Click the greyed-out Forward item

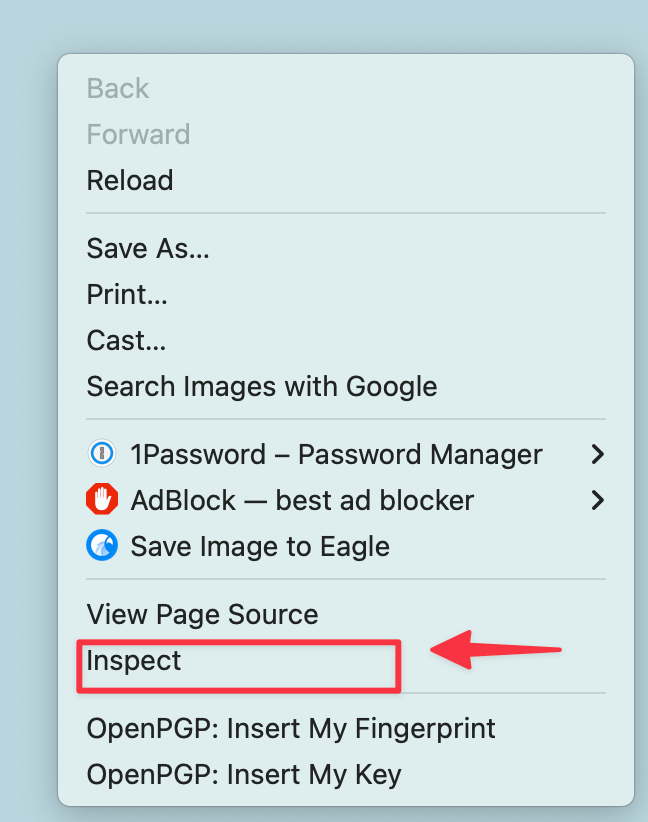[x=138, y=134]
